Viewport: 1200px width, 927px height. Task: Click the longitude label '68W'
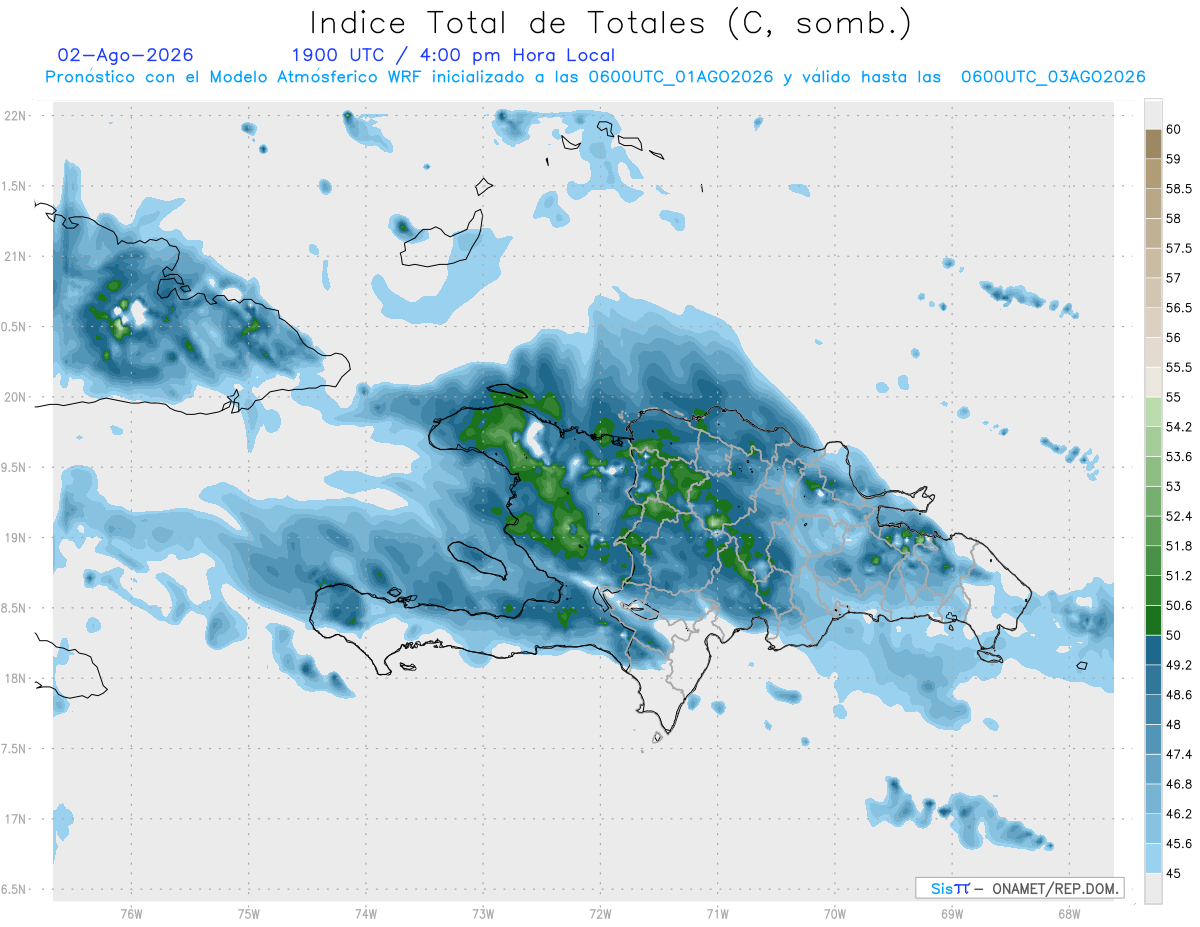tap(1068, 913)
